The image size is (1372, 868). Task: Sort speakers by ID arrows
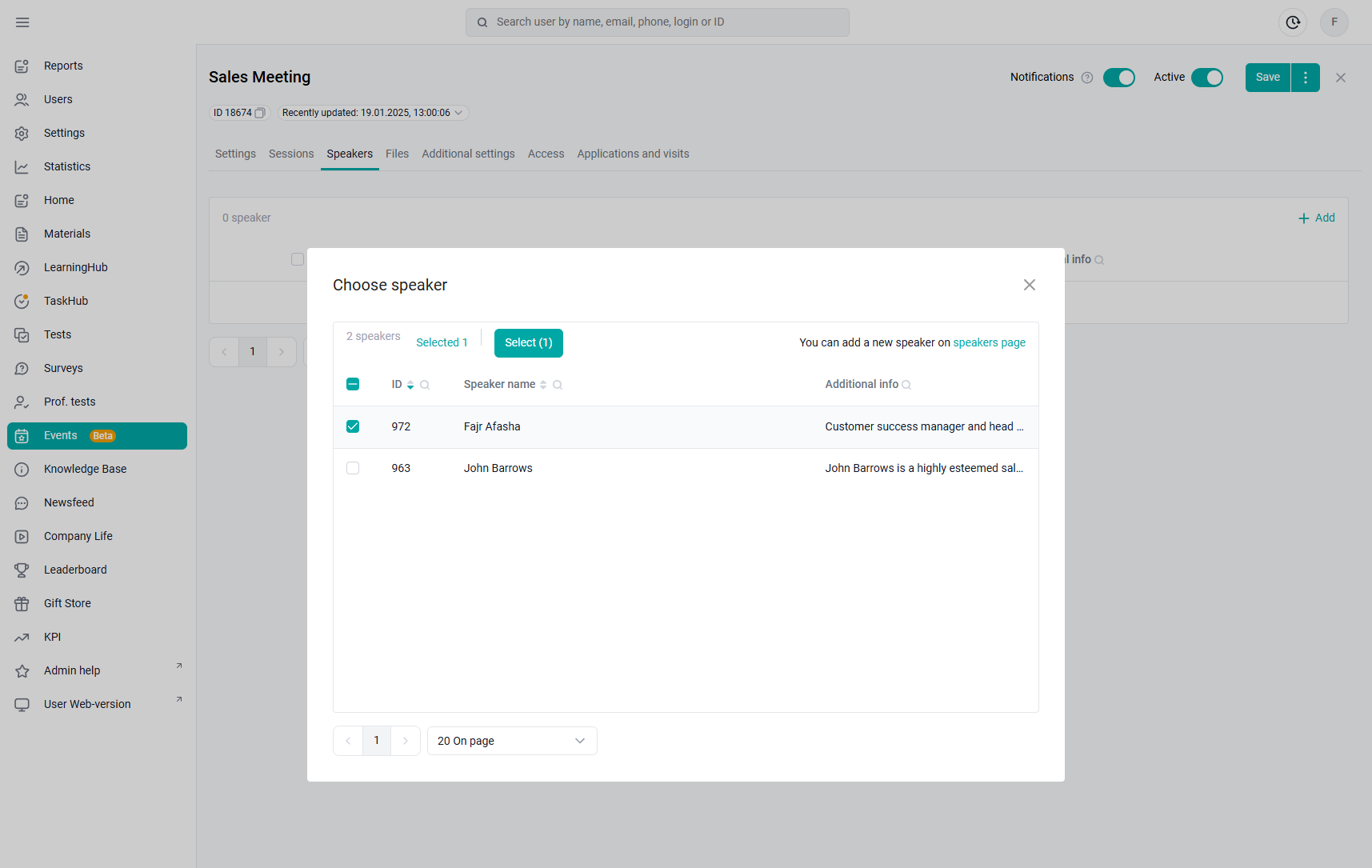click(x=410, y=385)
